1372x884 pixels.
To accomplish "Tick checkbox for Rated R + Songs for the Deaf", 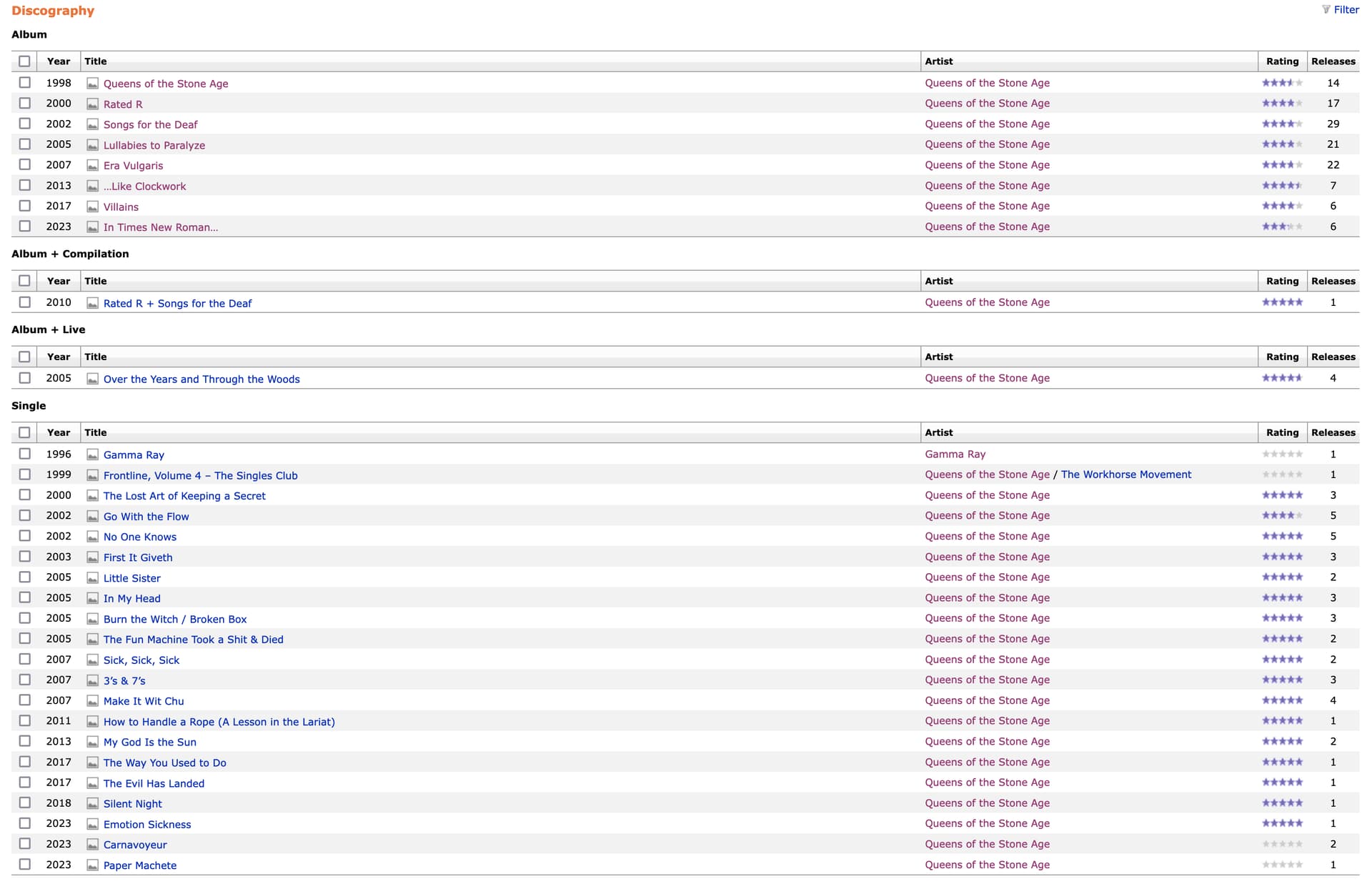I will click(x=25, y=302).
